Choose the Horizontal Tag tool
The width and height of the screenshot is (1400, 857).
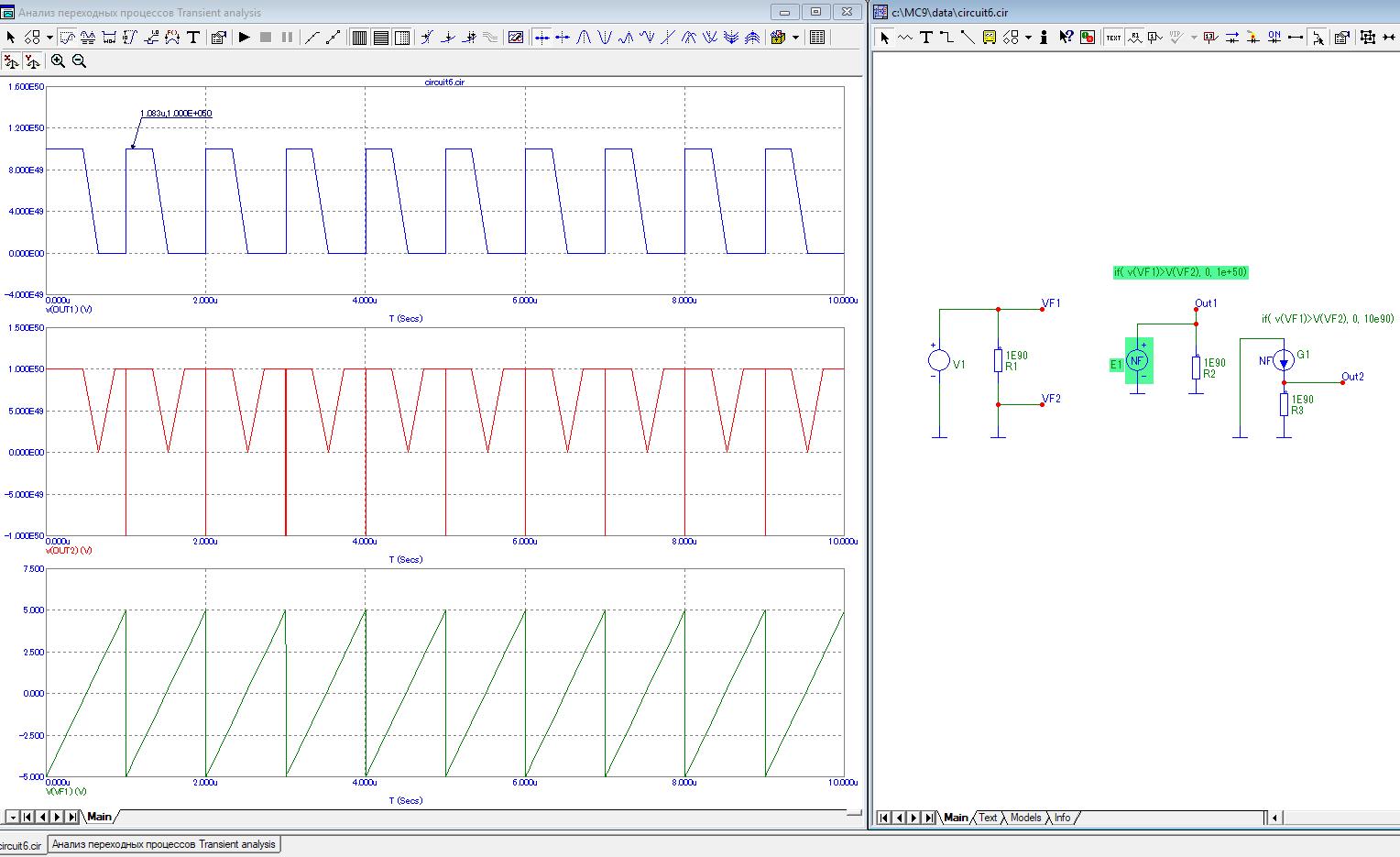click(109, 38)
